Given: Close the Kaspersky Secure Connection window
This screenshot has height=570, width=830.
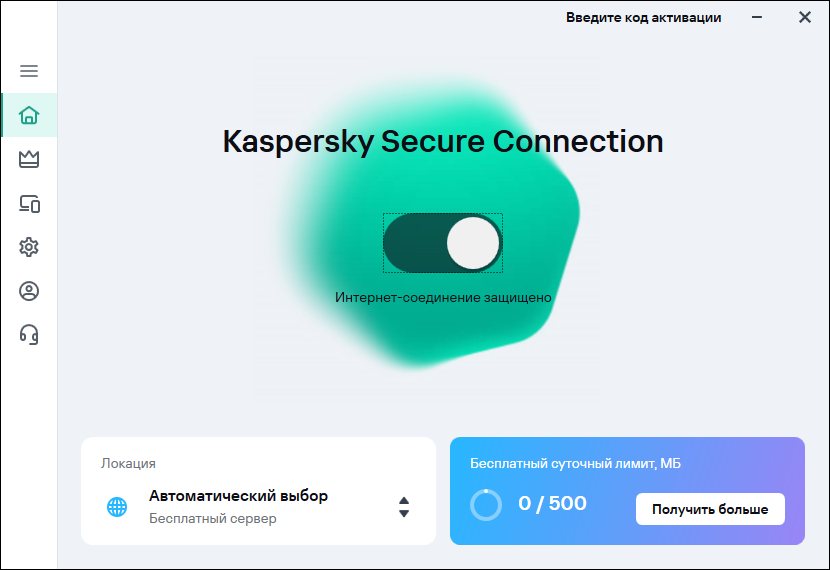Looking at the screenshot, I should pyautogui.click(x=804, y=17).
